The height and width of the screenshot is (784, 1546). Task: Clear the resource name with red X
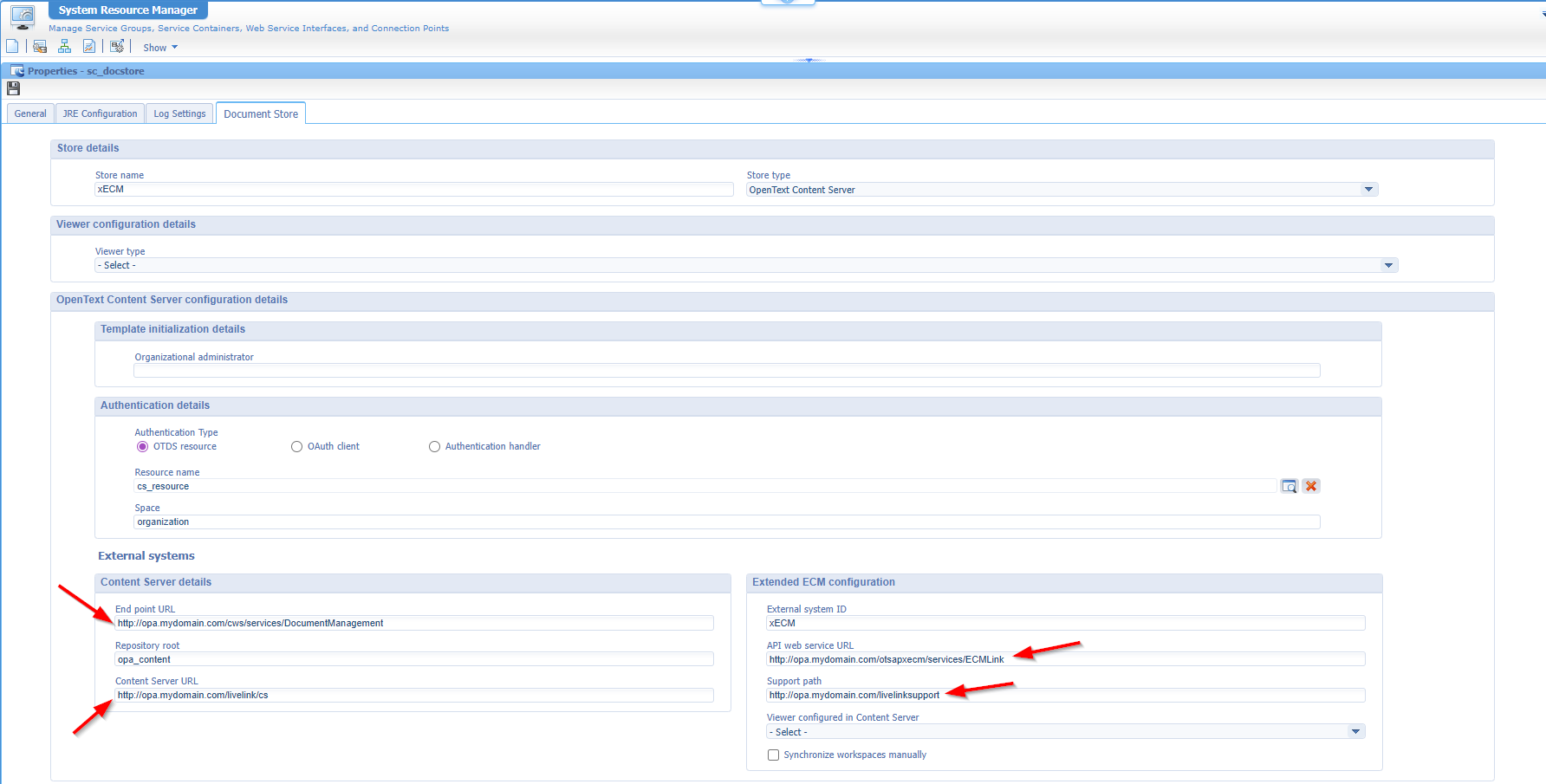(x=1311, y=486)
